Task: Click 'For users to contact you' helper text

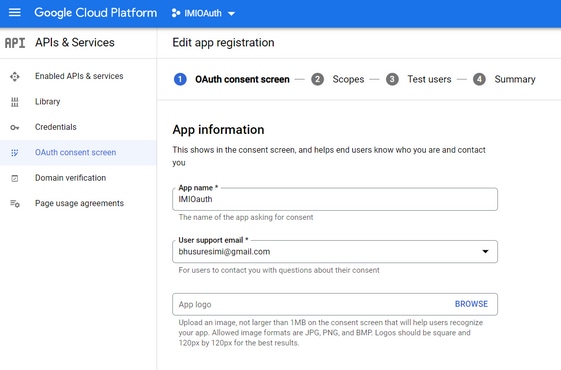Action: (x=279, y=270)
